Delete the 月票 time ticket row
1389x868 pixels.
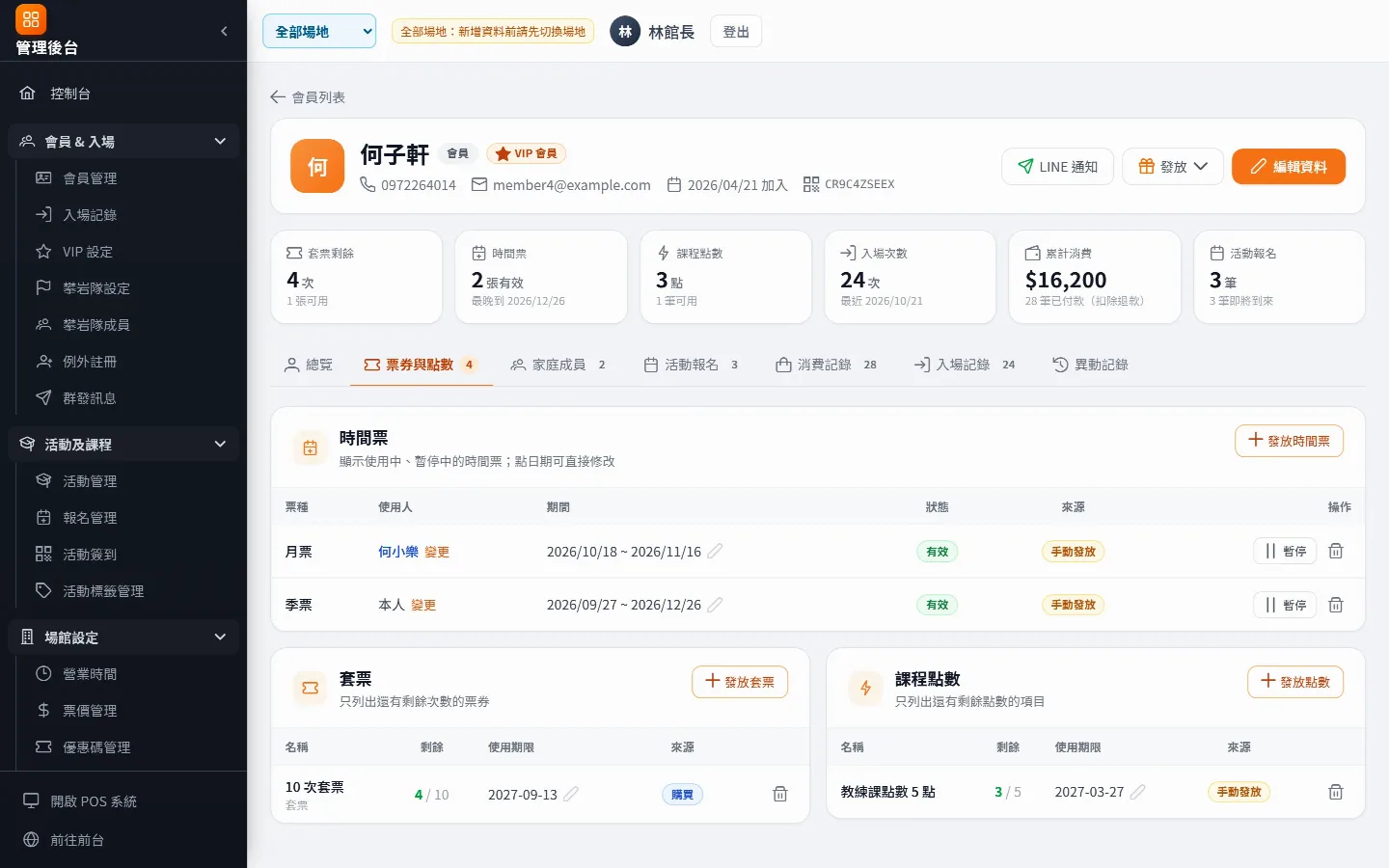click(1336, 551)
